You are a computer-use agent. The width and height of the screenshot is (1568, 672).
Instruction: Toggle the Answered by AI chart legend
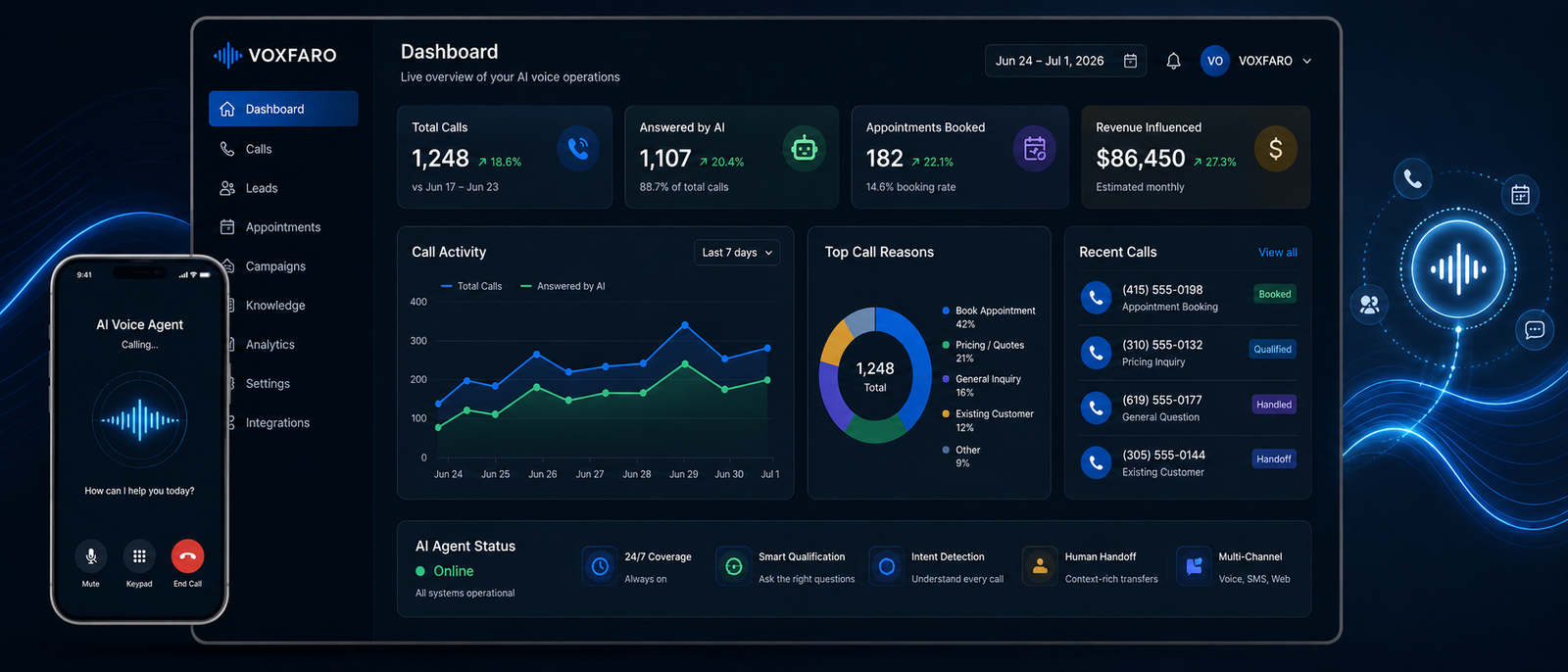[563, 286]
